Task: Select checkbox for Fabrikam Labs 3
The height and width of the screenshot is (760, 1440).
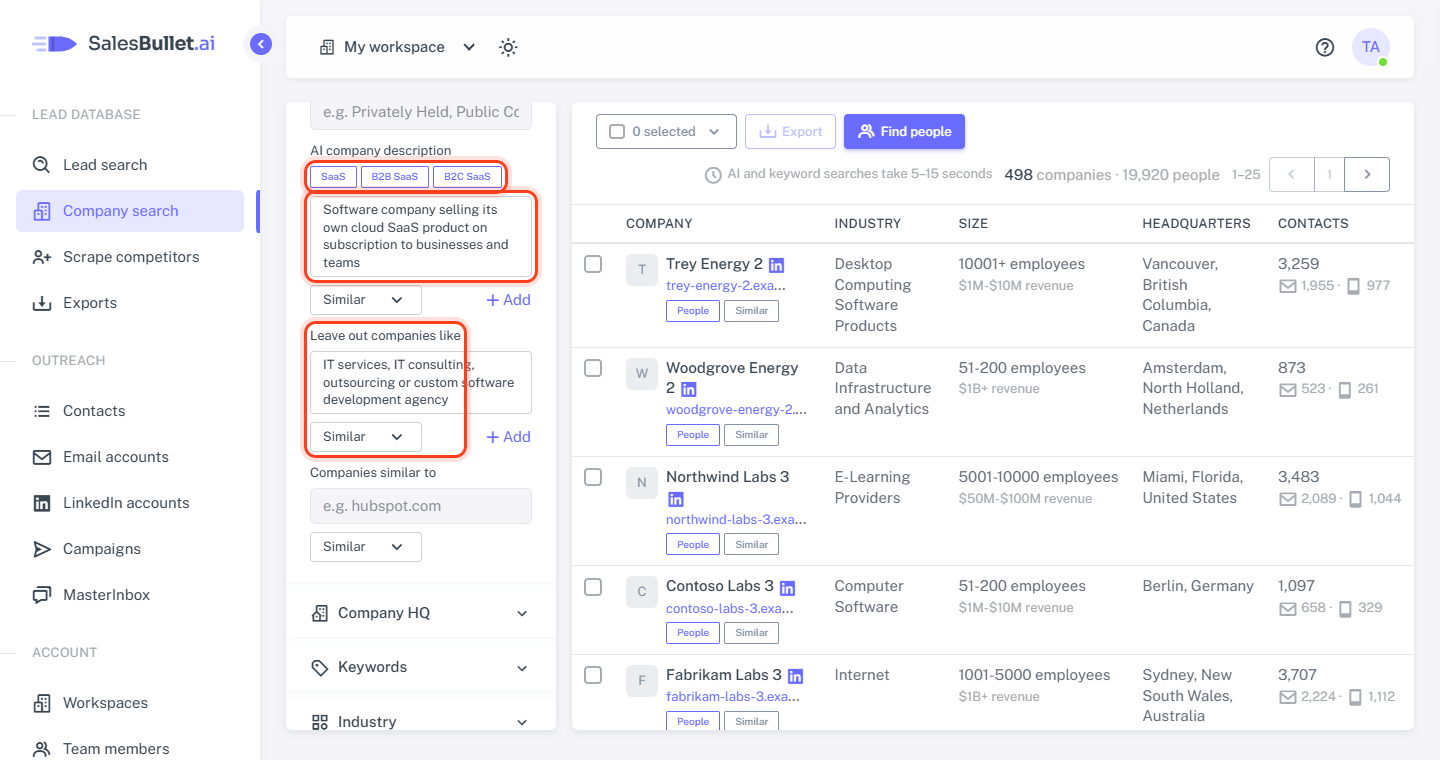Action: pos(593,675)
